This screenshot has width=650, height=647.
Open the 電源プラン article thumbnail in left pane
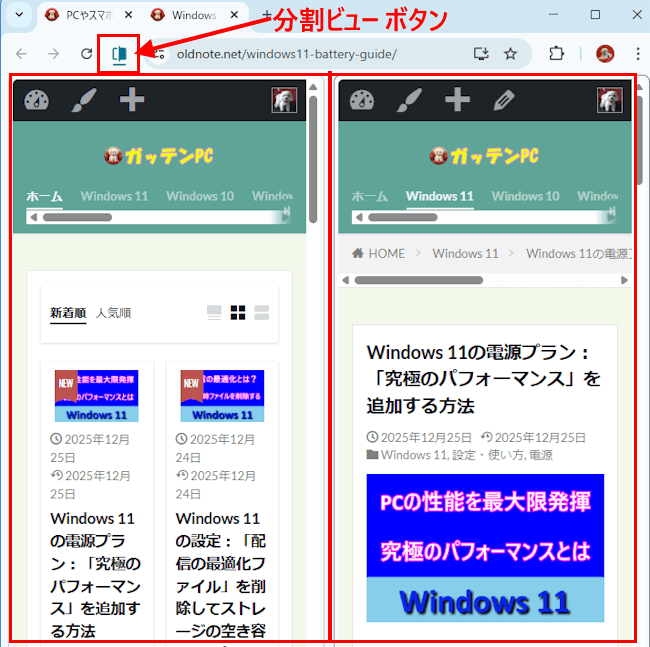pyautogui.click(x=97, y=396)
